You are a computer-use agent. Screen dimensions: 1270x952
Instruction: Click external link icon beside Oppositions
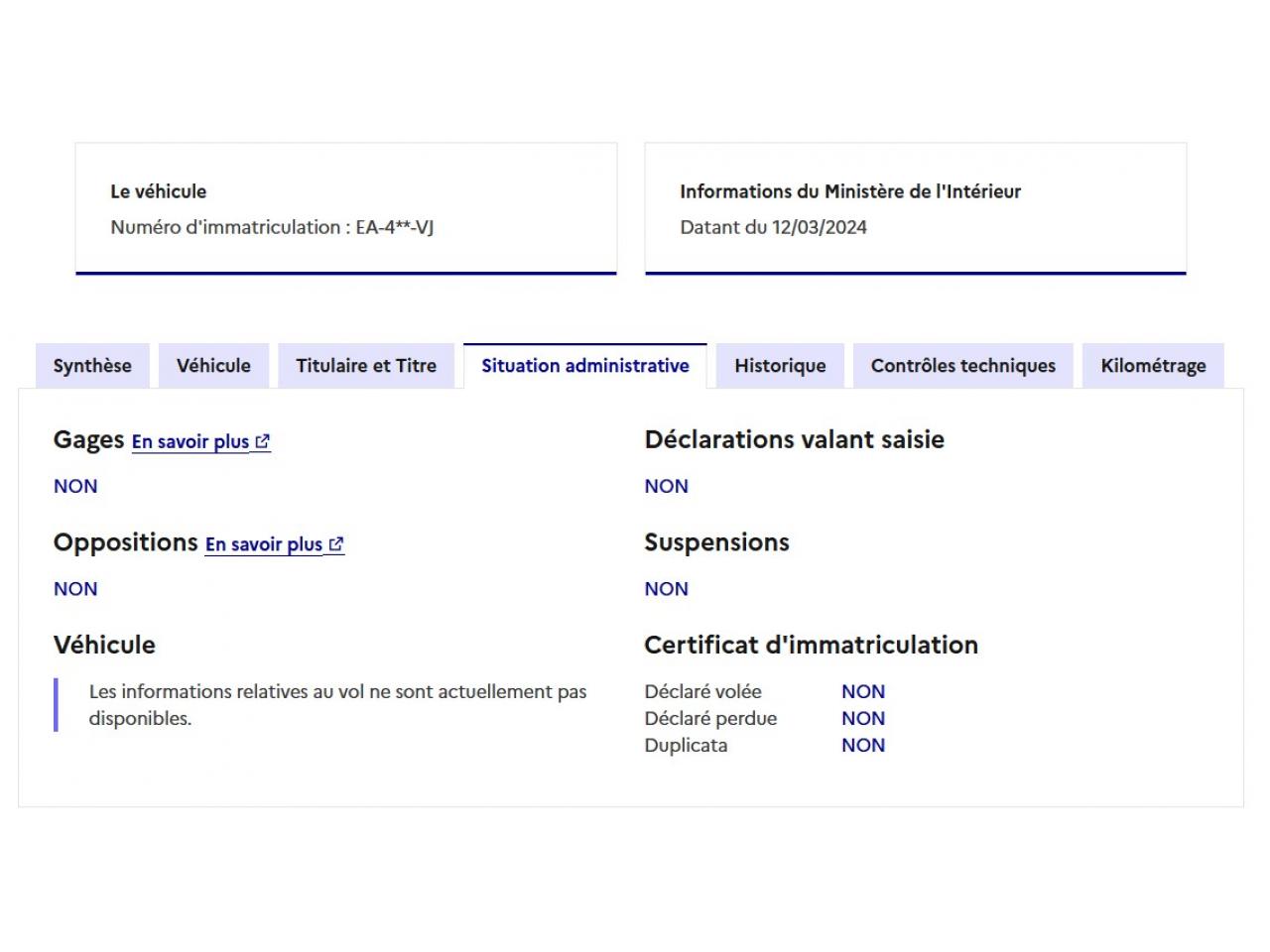point(336,544)
